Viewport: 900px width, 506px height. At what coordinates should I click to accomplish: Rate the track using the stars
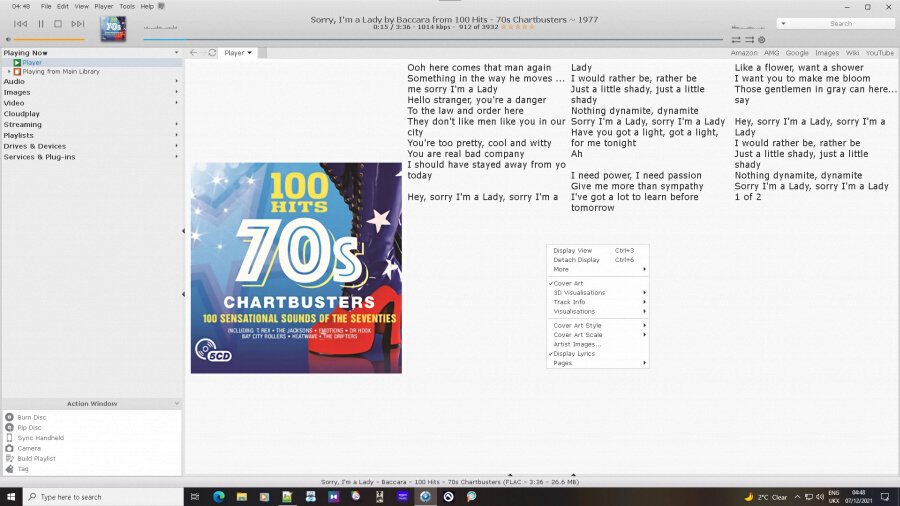click(518, 27)
